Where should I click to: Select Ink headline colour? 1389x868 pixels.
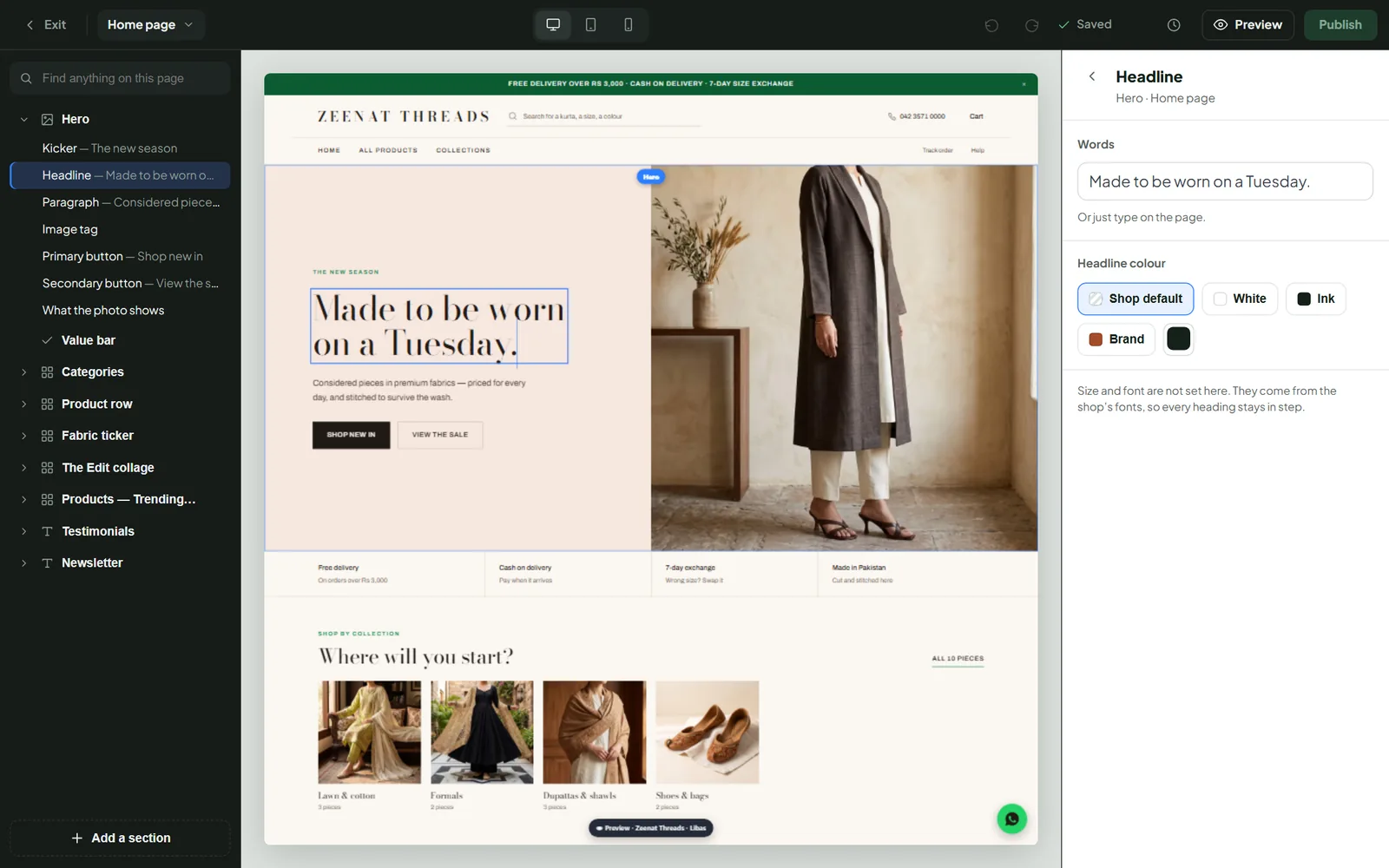(x=1316, y=299)
